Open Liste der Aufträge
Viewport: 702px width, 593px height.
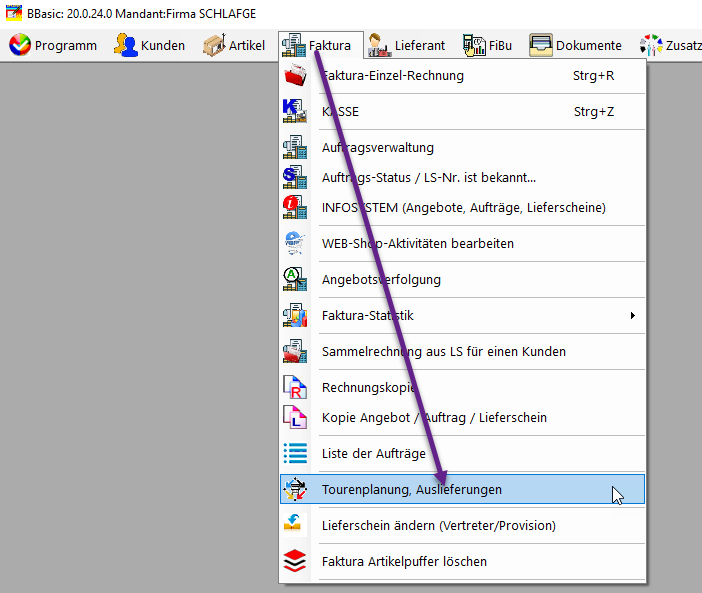pyautogui.click(x=462, y=453)
